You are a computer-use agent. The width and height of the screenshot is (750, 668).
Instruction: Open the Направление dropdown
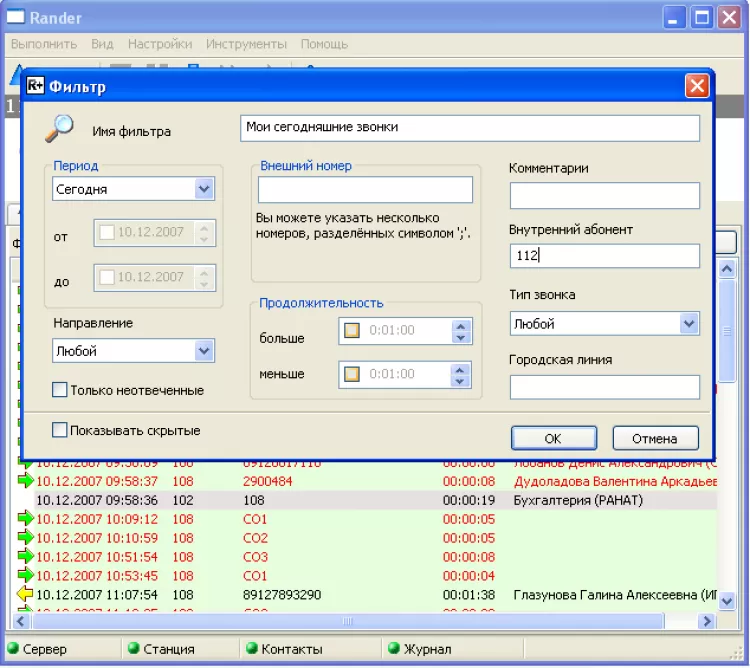pyautogui.click(x=204, y=350)
